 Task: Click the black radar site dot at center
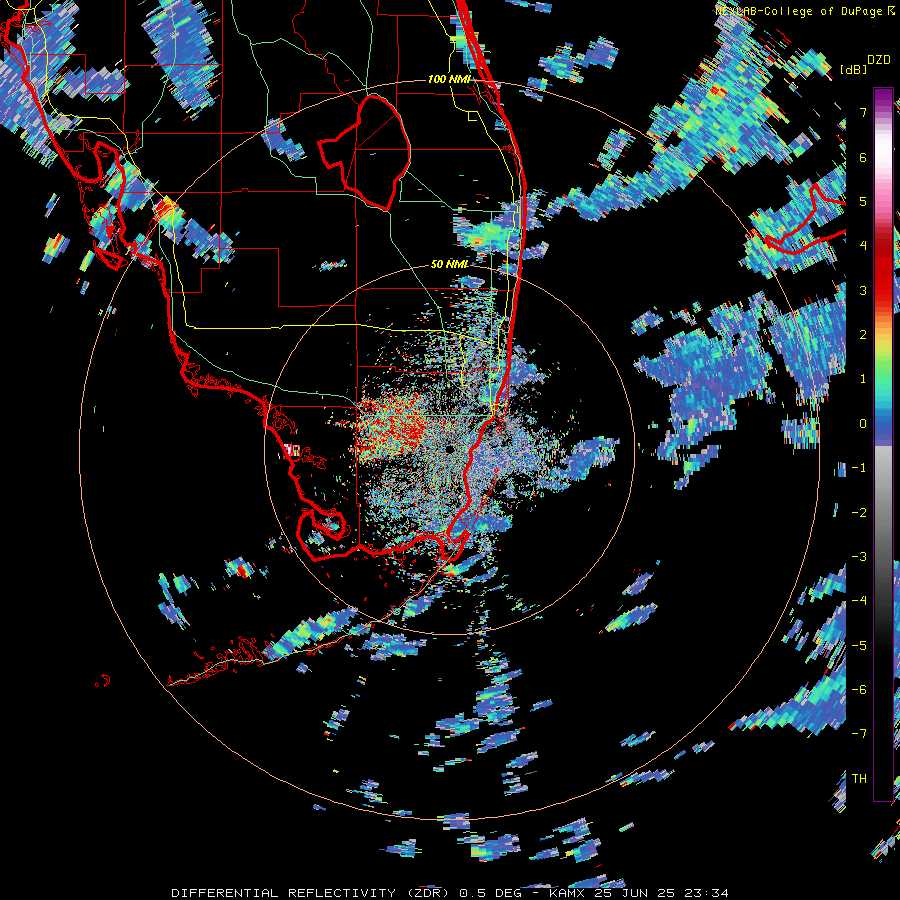click(x=449, y=449)
